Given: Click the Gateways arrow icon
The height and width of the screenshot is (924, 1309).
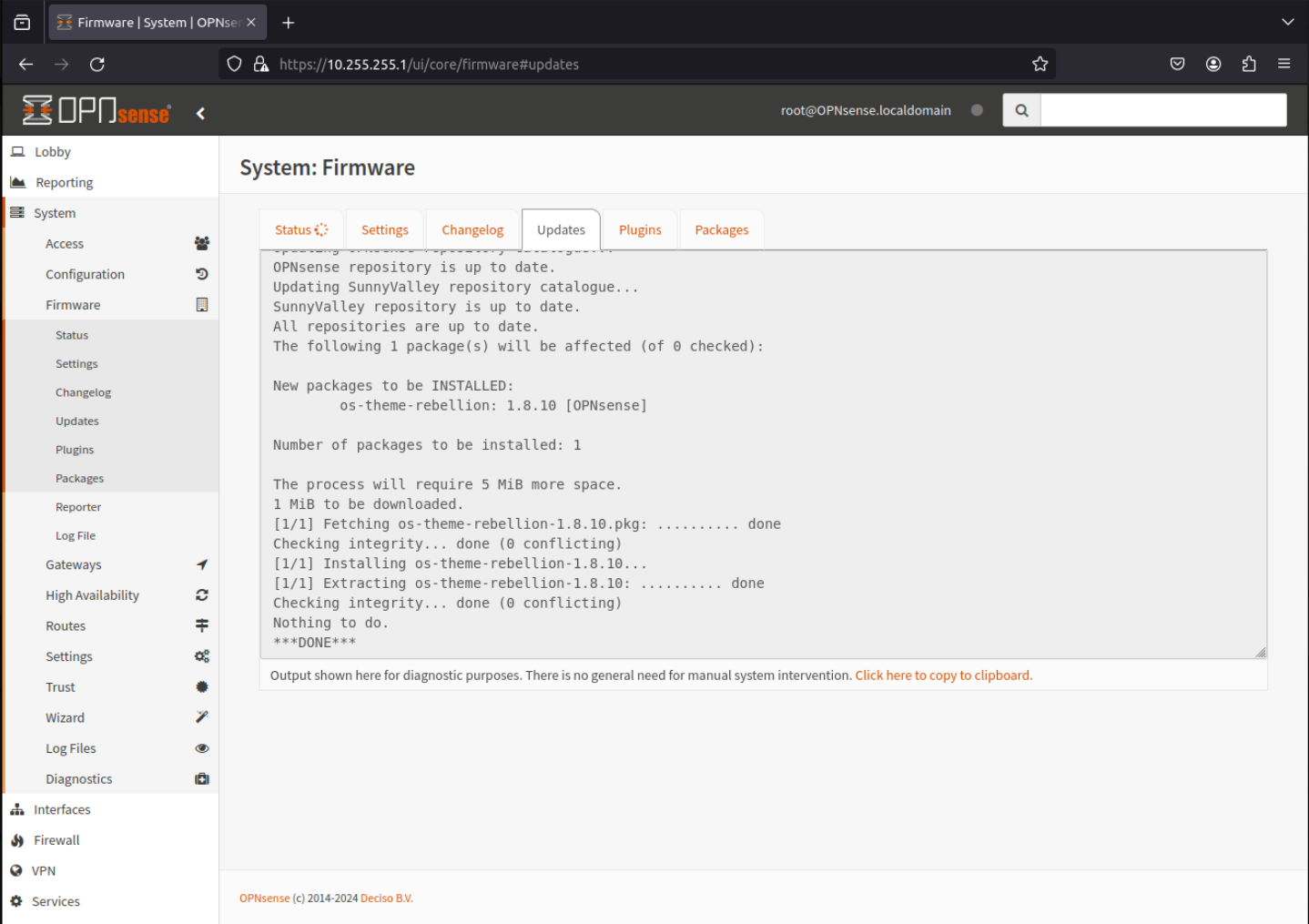Looking at the screenshot, I should tap(202, 564).
